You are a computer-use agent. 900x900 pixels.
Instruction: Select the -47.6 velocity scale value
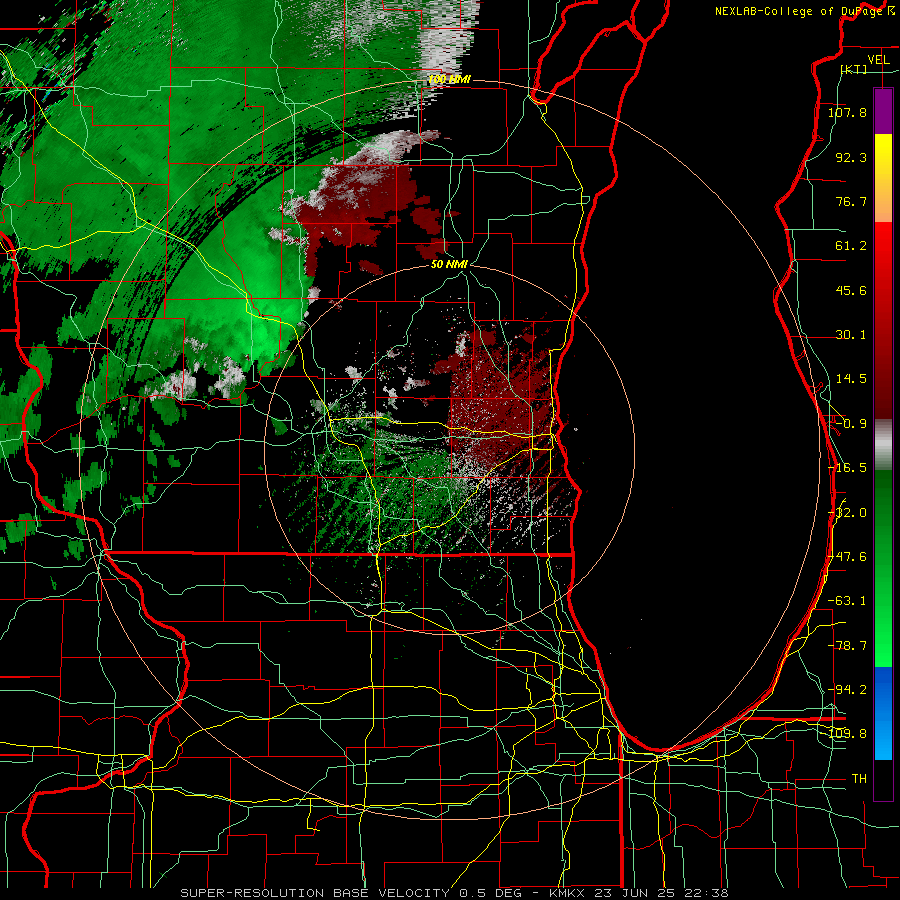847,557
